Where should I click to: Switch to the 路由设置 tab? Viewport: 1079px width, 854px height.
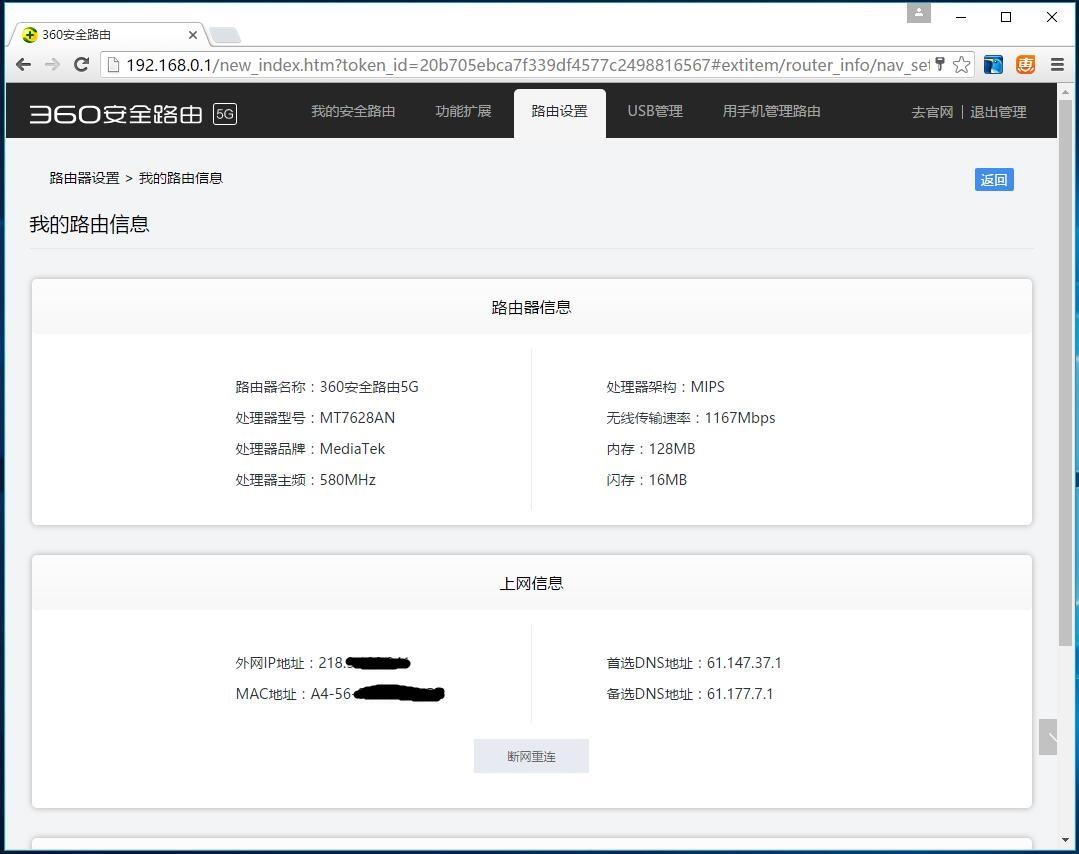(x=559, y=112)
